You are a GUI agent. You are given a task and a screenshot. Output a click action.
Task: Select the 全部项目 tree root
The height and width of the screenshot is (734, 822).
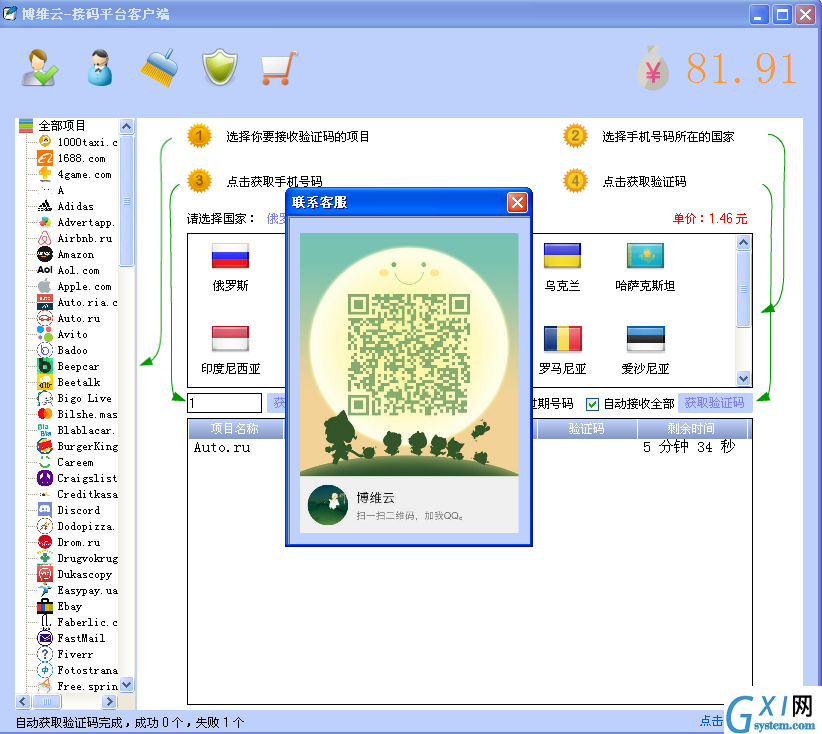62,126
